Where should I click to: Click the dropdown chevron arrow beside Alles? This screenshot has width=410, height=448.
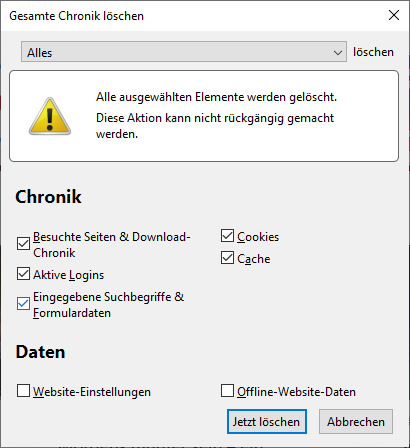338,53
